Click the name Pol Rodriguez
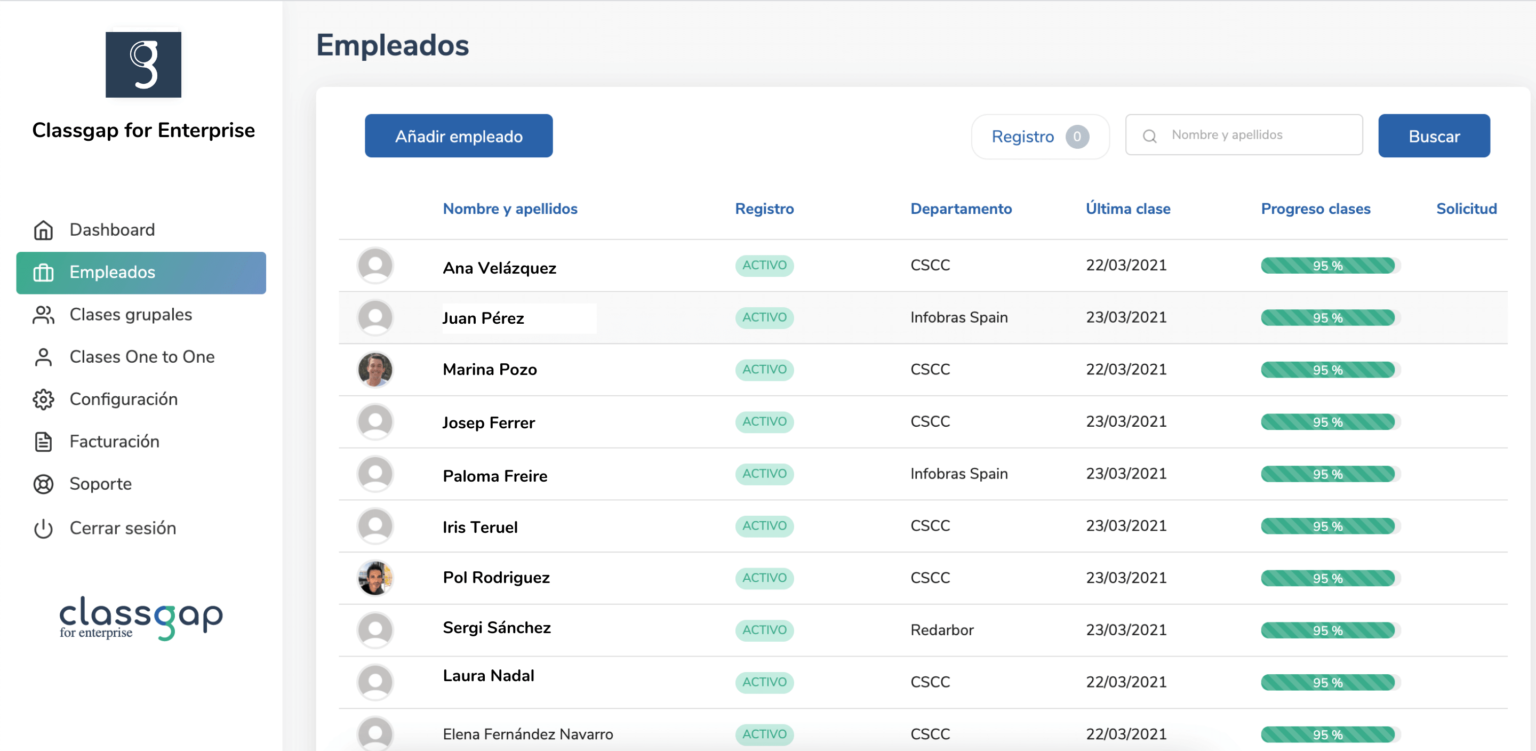The width and height of the screenshot is (1536, 751). 496,578
